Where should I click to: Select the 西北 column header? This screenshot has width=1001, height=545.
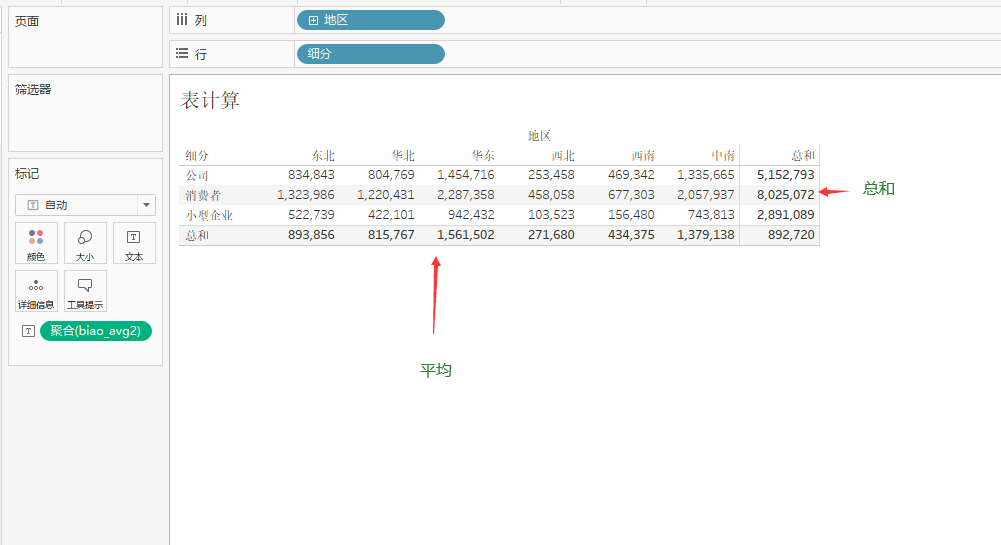[x=563, y=156]
